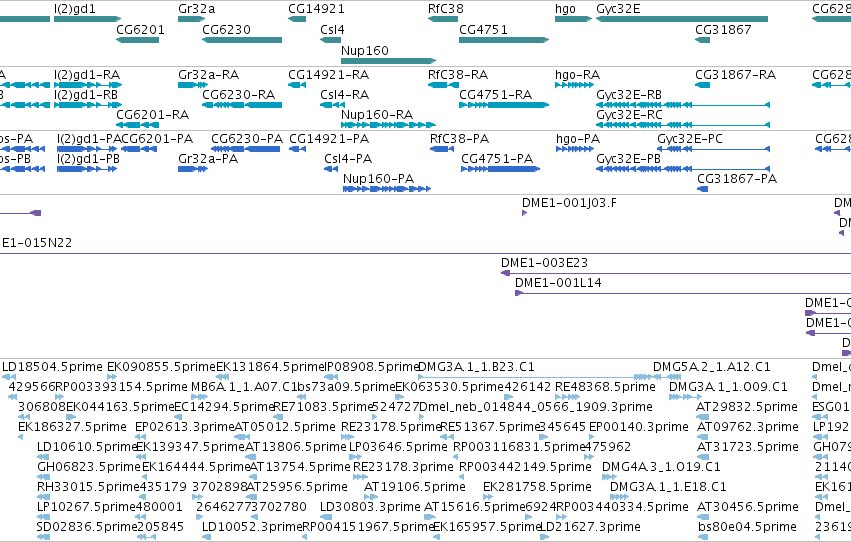Select the bs80e04.5prime EST label

(747, 527)
